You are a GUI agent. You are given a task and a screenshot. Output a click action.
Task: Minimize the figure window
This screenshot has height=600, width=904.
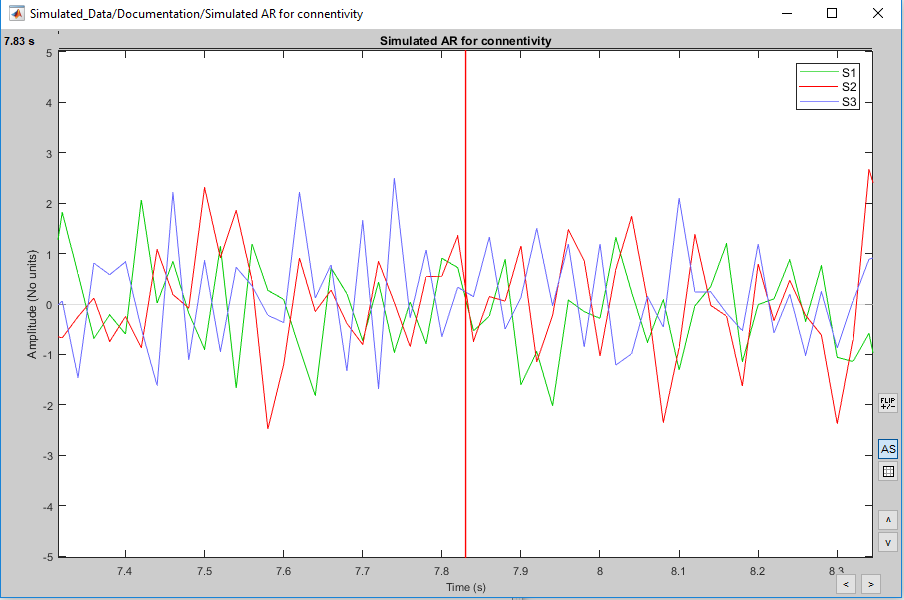tap(786, 14)
